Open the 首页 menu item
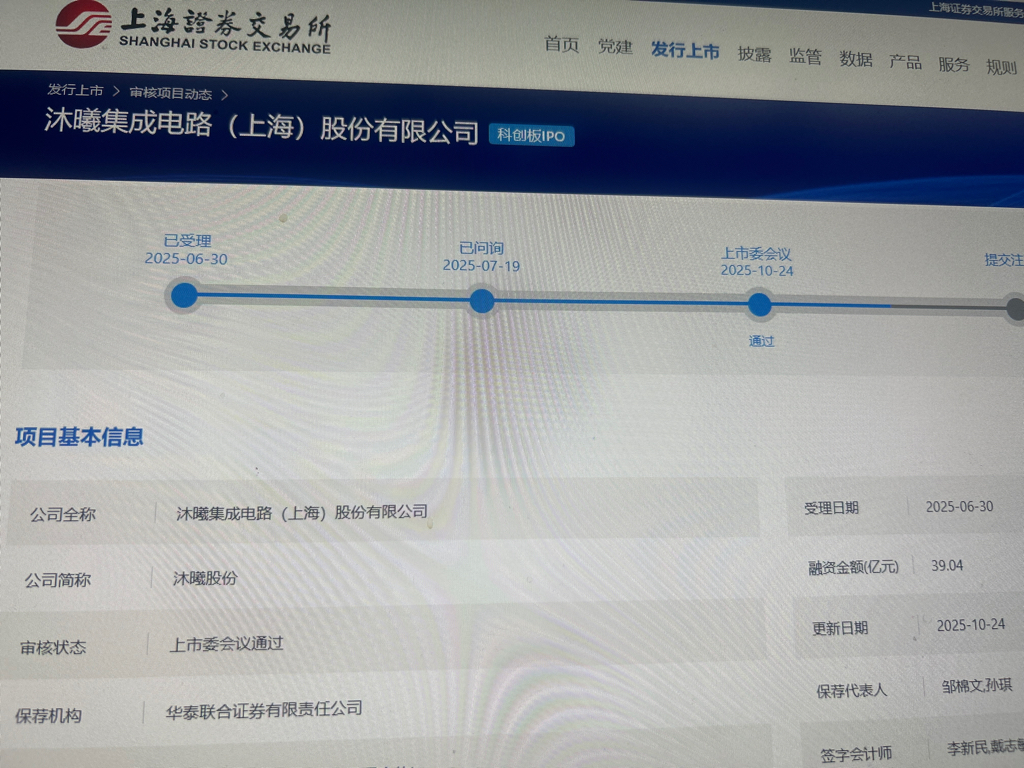Image resolution: width=1024 pixels, height=768 pixels. (562, 44)
